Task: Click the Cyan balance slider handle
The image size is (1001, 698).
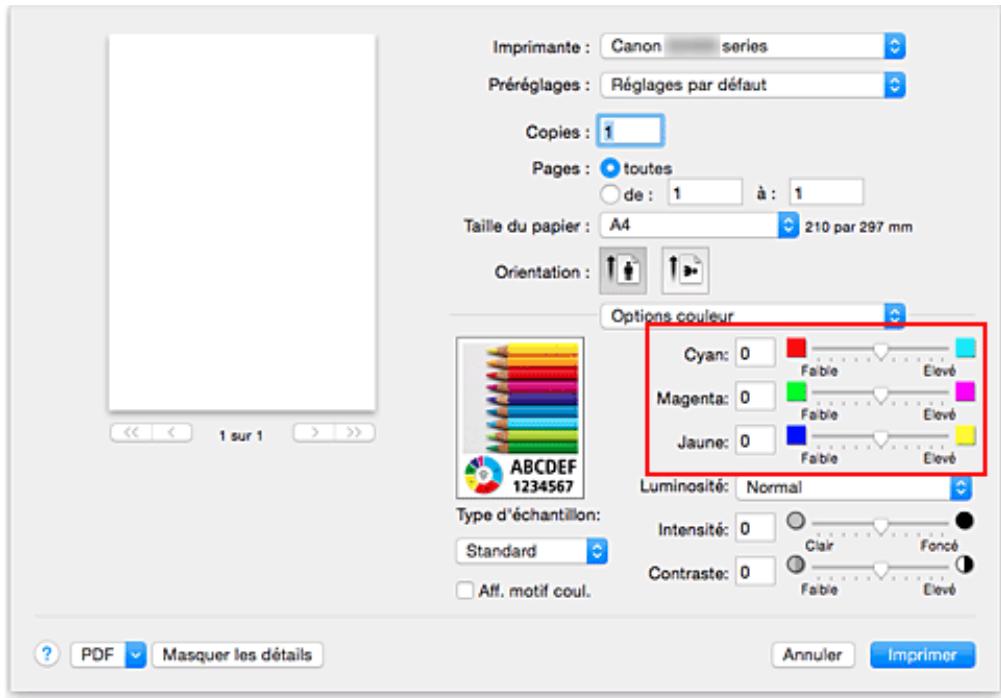Action: point(880,351)
